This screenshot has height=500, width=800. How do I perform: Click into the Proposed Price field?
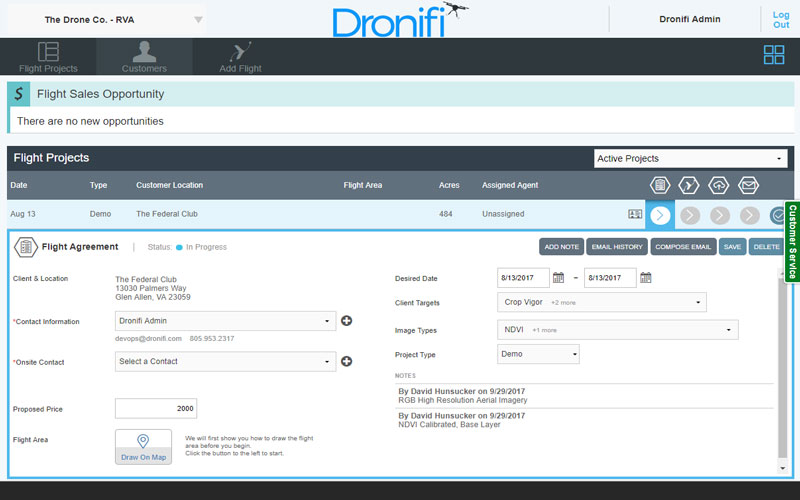(156, 408)
